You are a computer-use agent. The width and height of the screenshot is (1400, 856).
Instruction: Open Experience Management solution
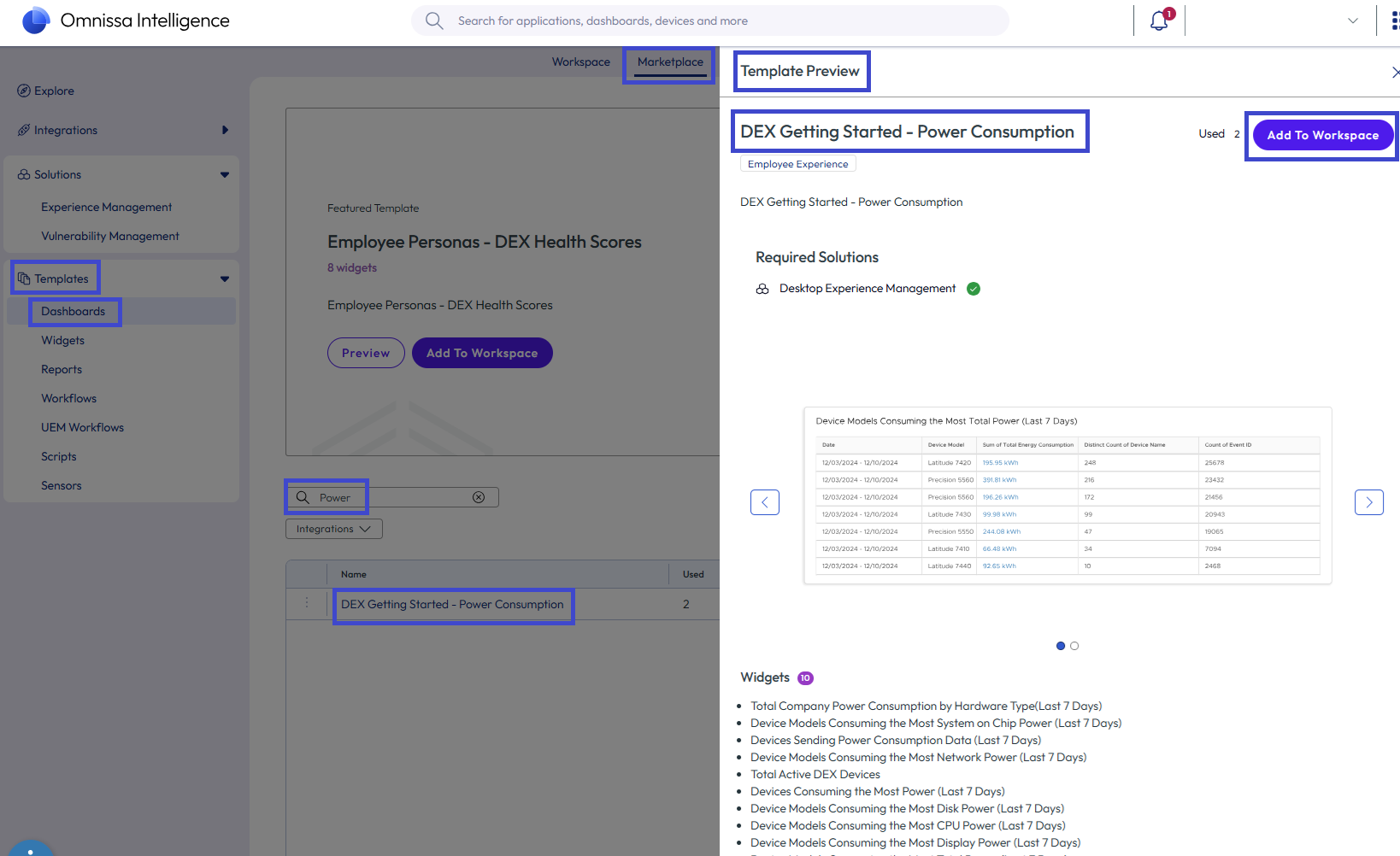tap(107, 207)
